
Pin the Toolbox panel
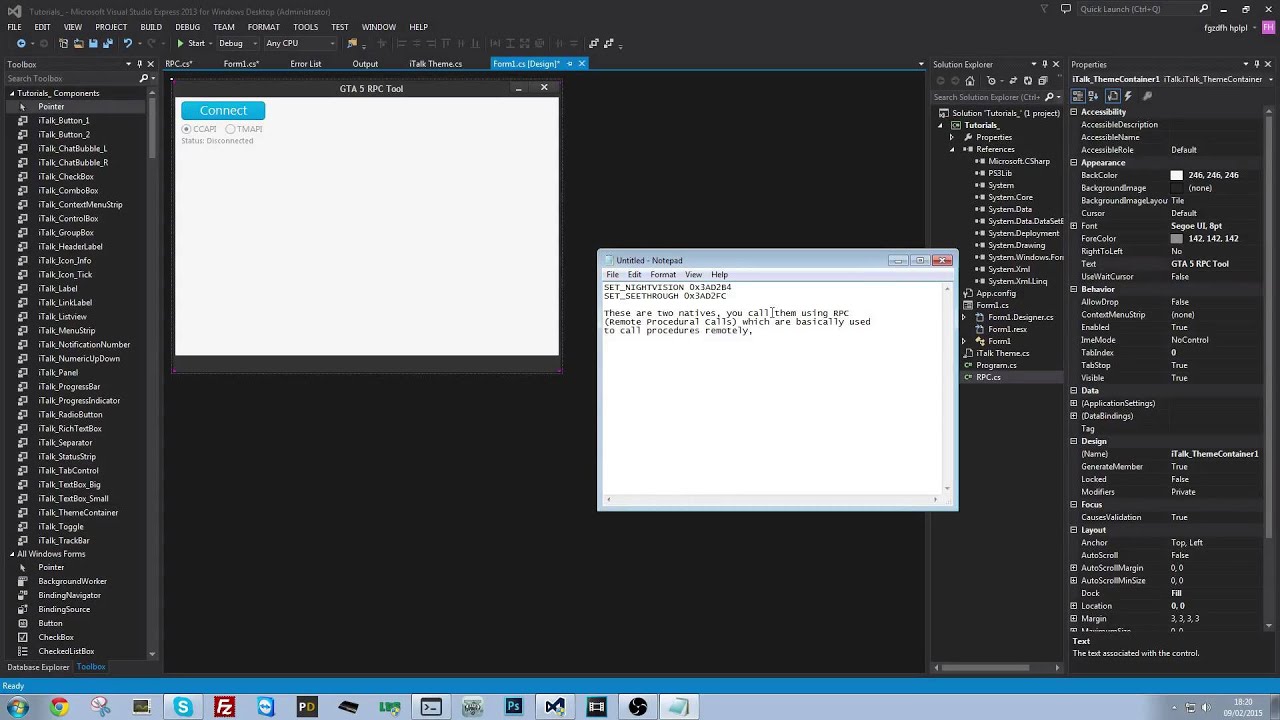(140, 64)
